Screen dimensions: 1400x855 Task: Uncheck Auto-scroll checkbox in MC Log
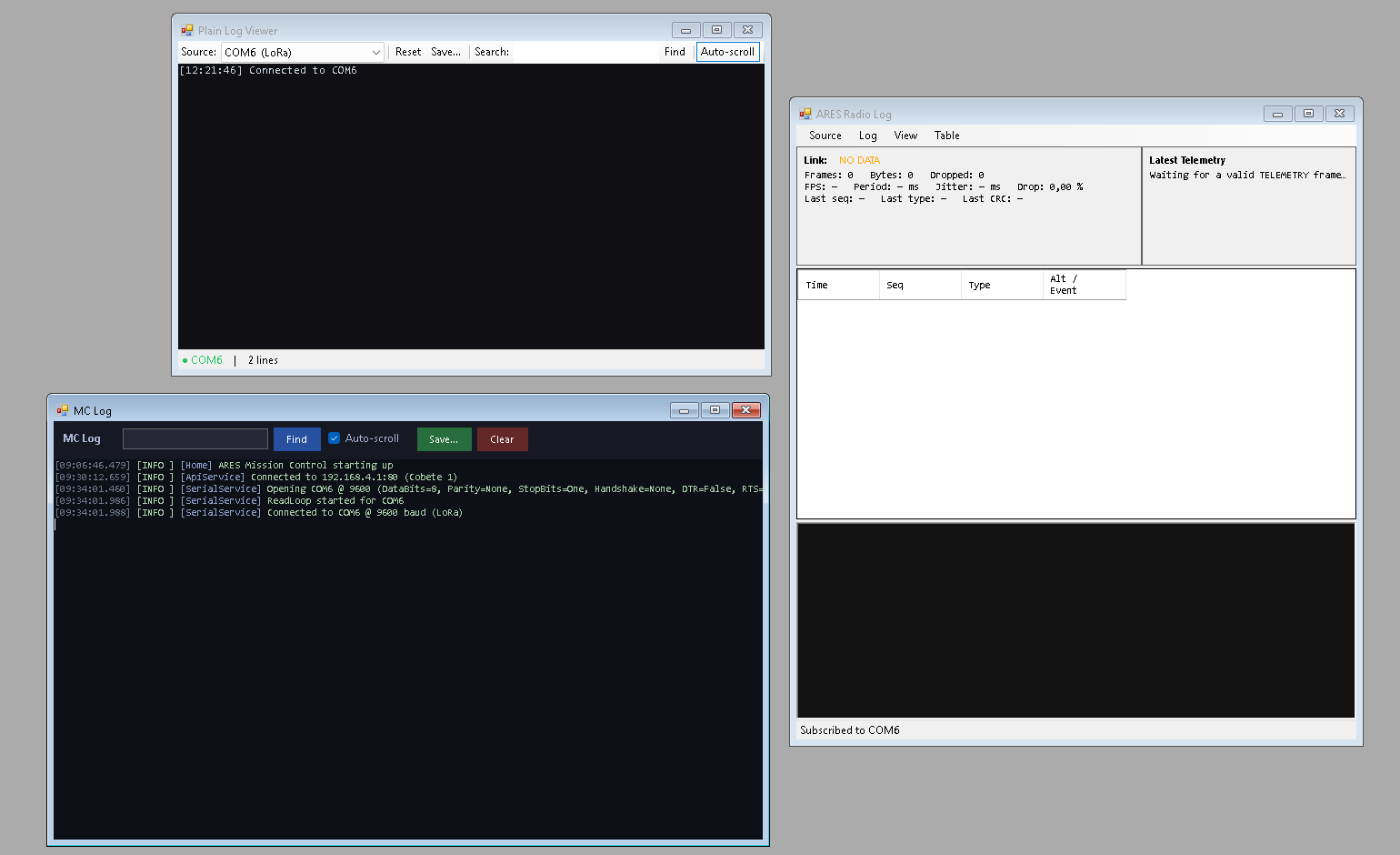[334, 438]
